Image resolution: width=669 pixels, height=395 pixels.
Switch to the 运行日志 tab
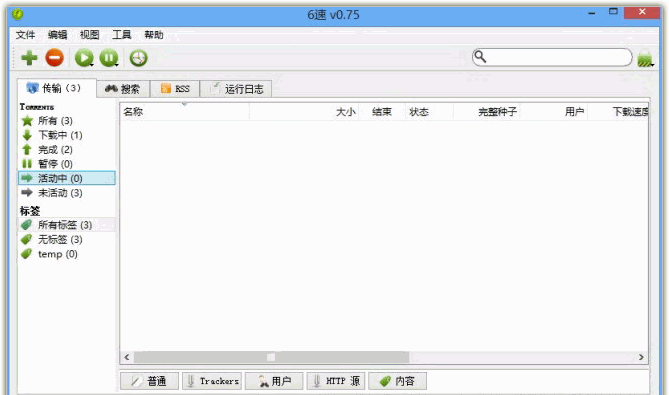pyautogui.click(x=236, y=89)
